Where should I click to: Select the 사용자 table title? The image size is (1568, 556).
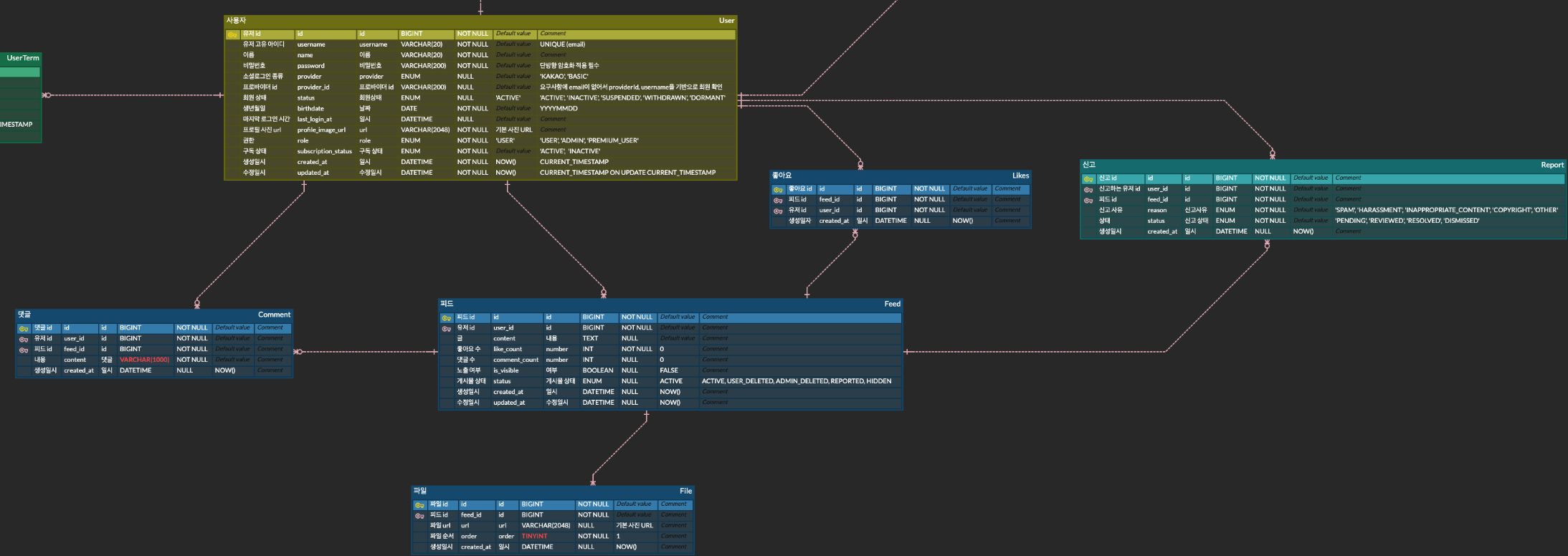coord(236,21)
